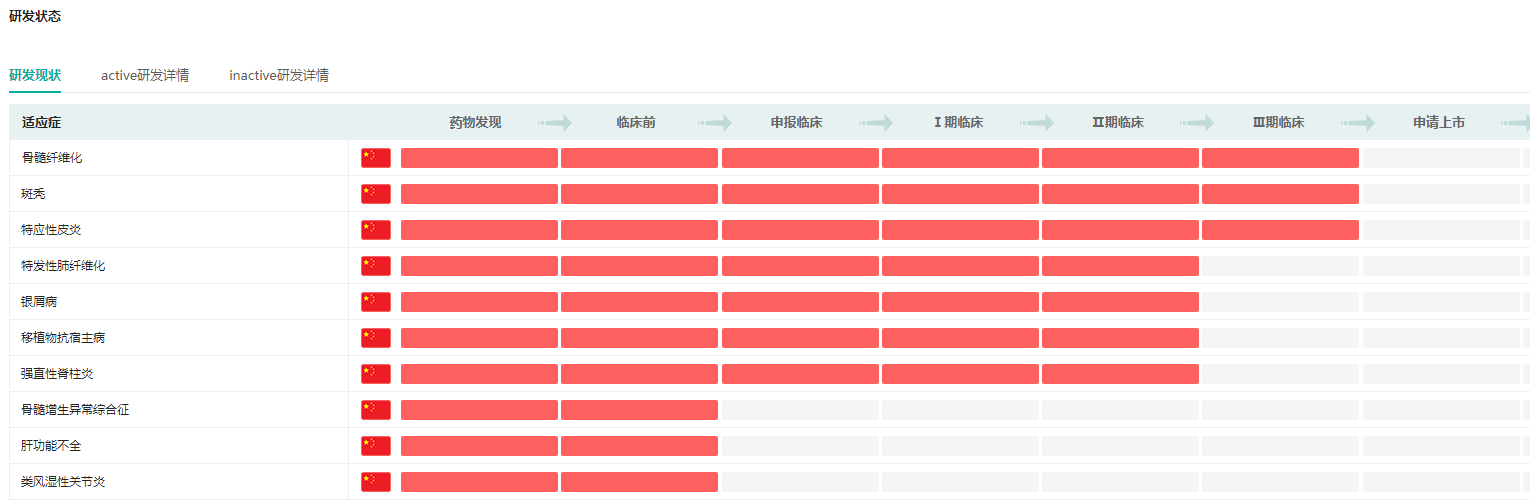1530x504 pixels.
Task: Click the 临床前 progress bar for 肝功能不全
Action: point(639,446)
